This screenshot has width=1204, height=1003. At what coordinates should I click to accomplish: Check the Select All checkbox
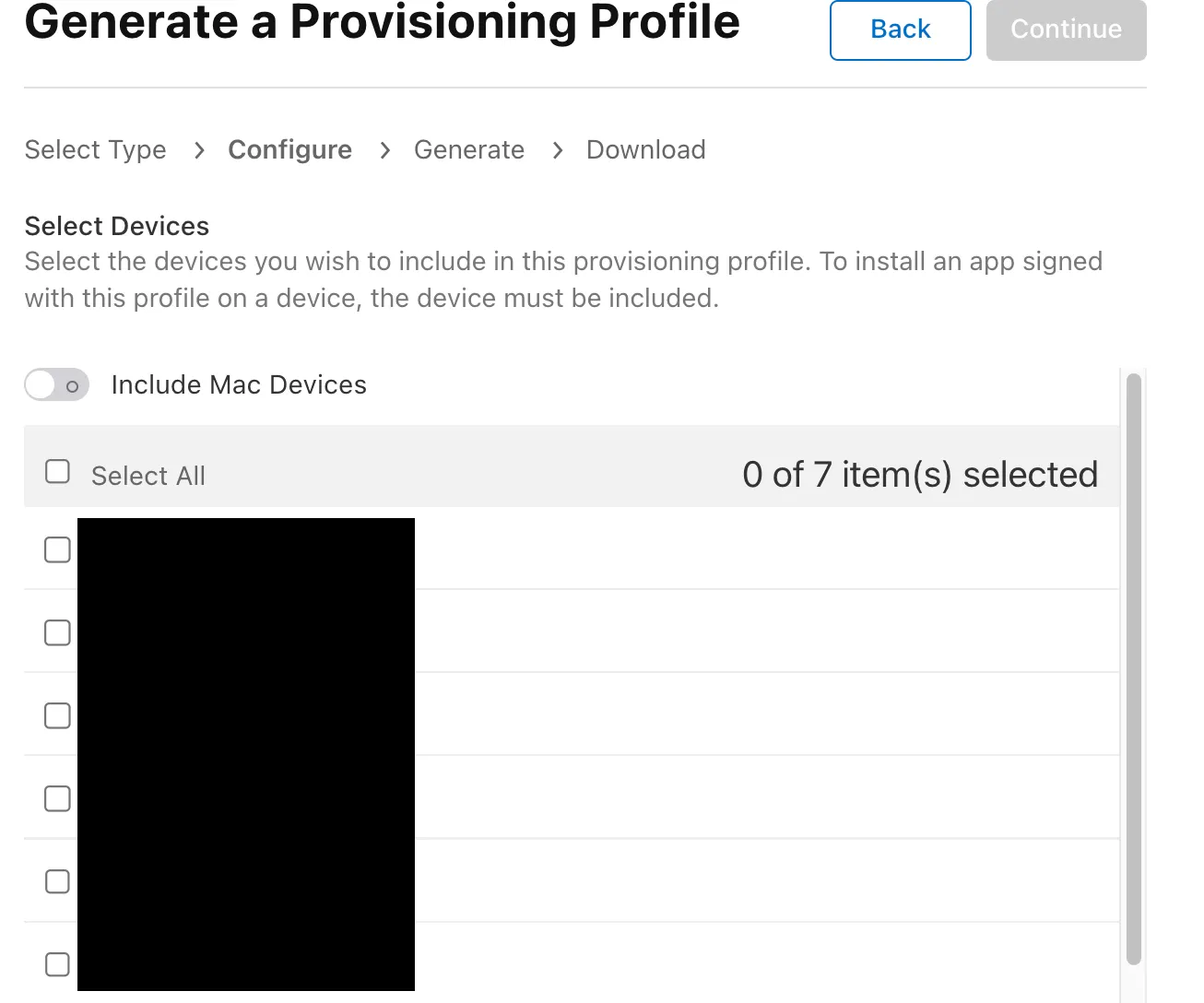[x=57, y=472]
